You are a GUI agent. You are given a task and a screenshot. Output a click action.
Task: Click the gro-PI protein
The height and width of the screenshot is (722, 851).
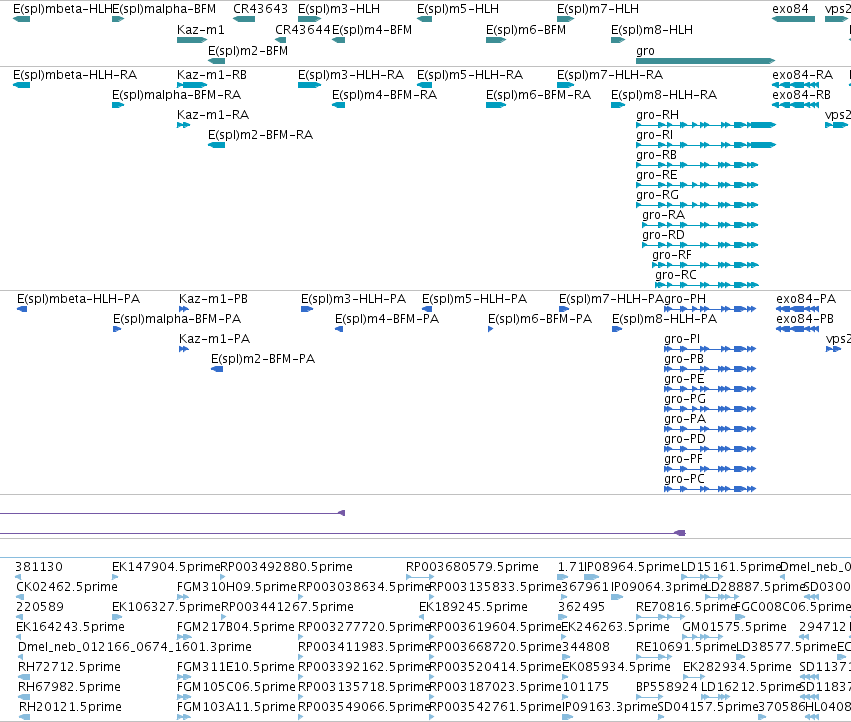click(x=710, y=349)
